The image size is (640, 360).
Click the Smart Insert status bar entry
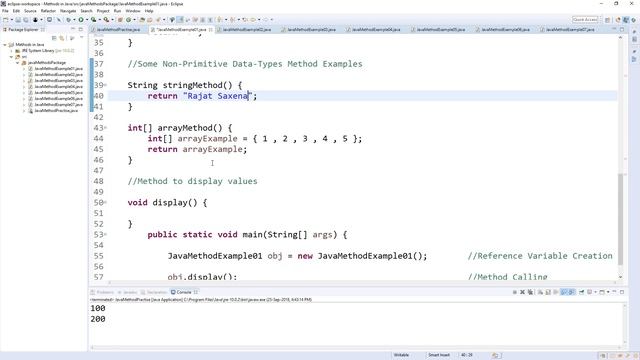pyautogui.click(x=439, y=355)
